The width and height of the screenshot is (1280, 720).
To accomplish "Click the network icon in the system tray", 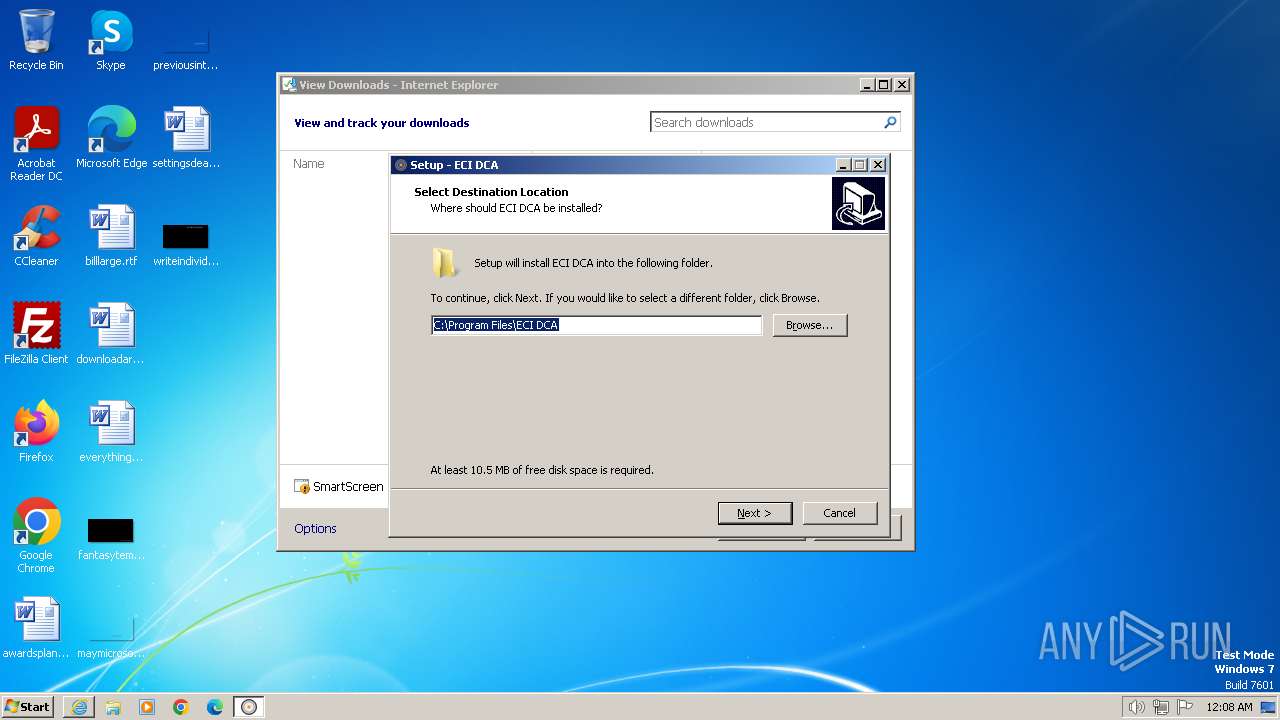I will (x=1161, y=707).
